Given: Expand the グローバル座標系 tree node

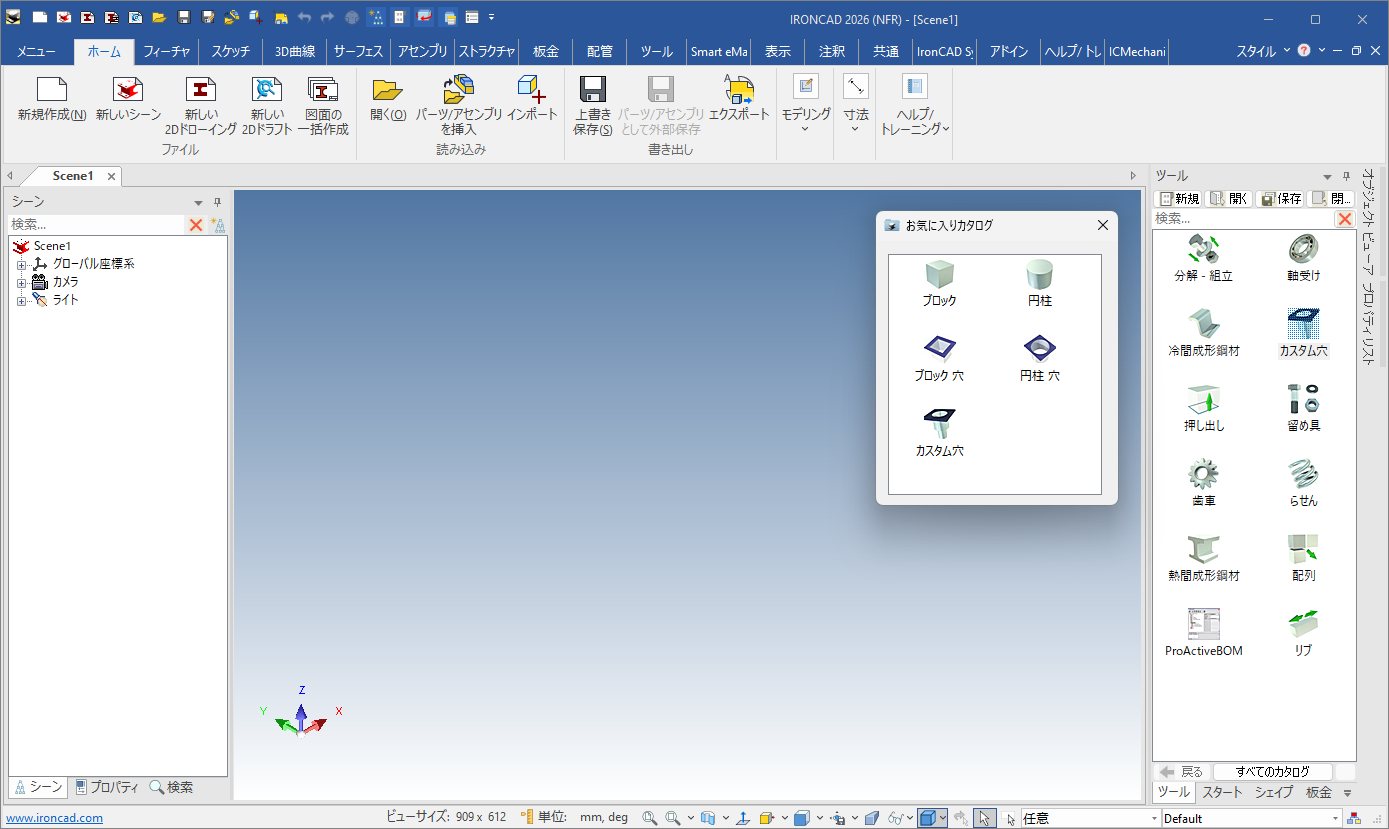Looking at the screenshot, I should pyautogui.click(x=21, y=265).
